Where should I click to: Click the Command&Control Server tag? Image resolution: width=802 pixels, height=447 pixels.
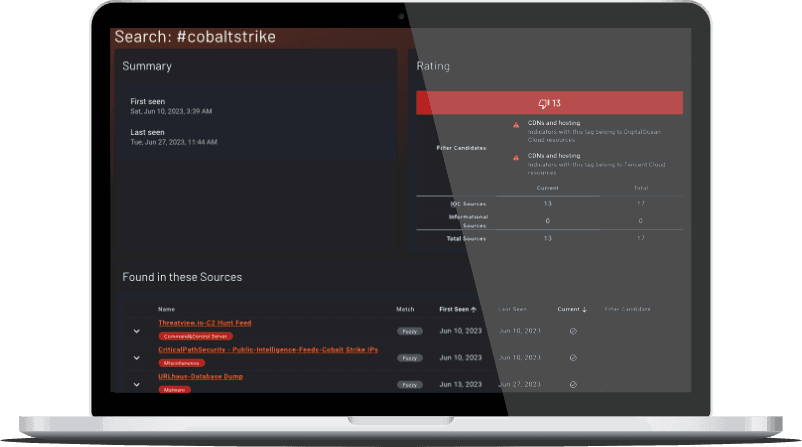(x=195, y=337)
